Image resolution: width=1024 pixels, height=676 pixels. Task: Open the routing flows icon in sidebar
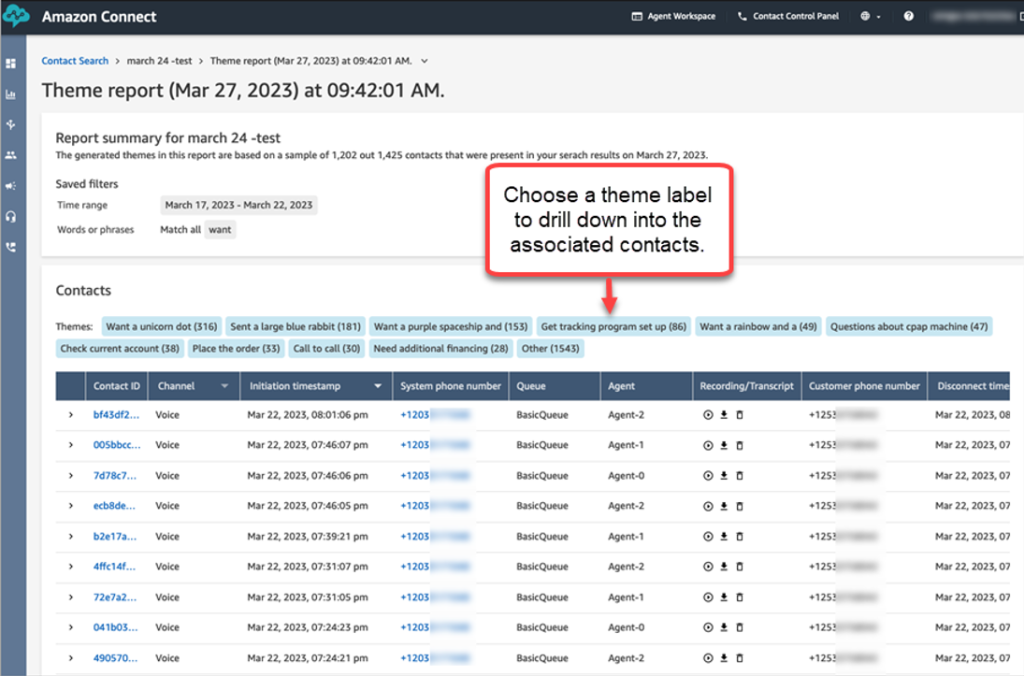pyautogui.click(x=11, y=124)
